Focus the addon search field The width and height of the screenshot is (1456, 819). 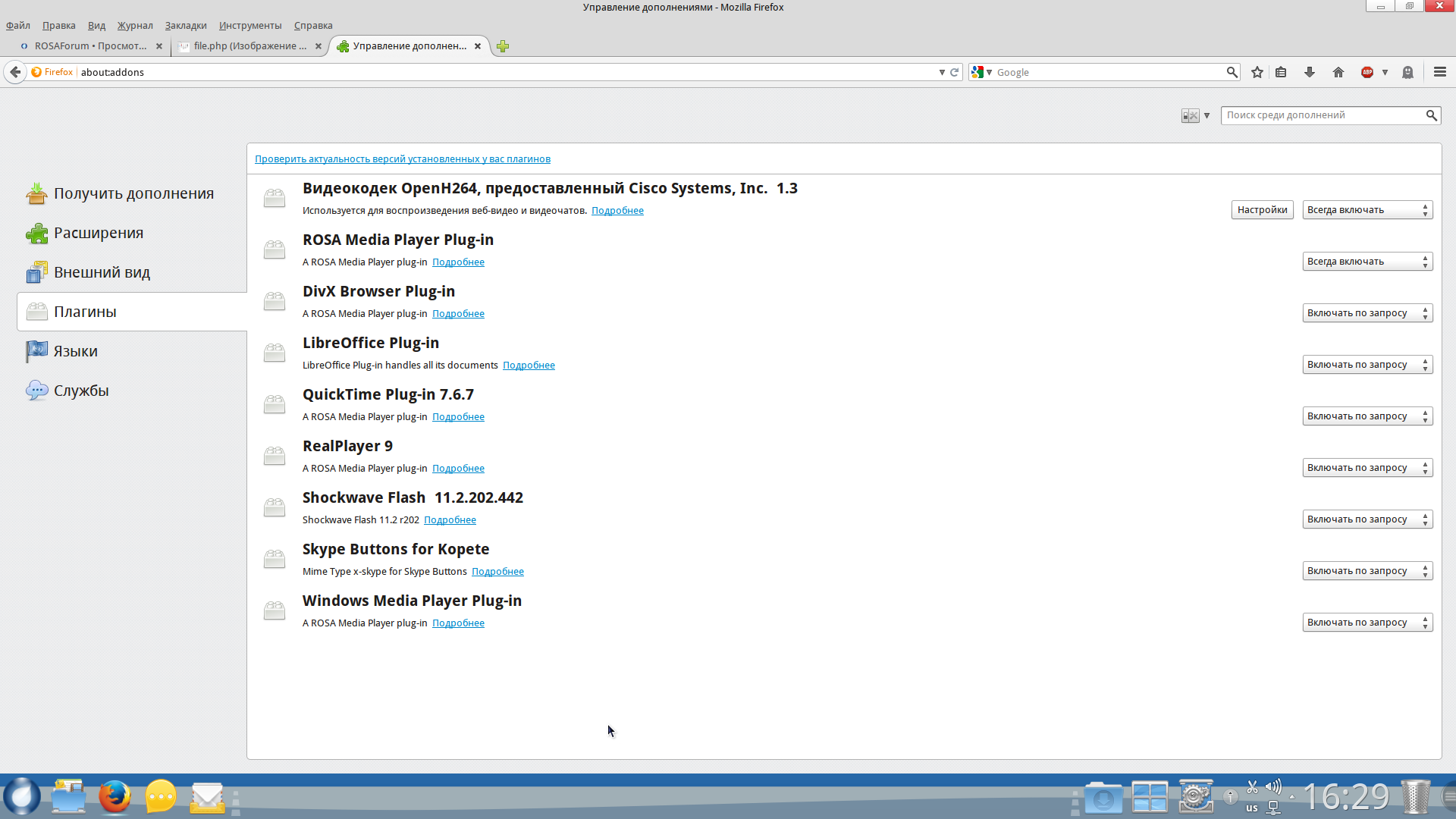click(1323, 115)
